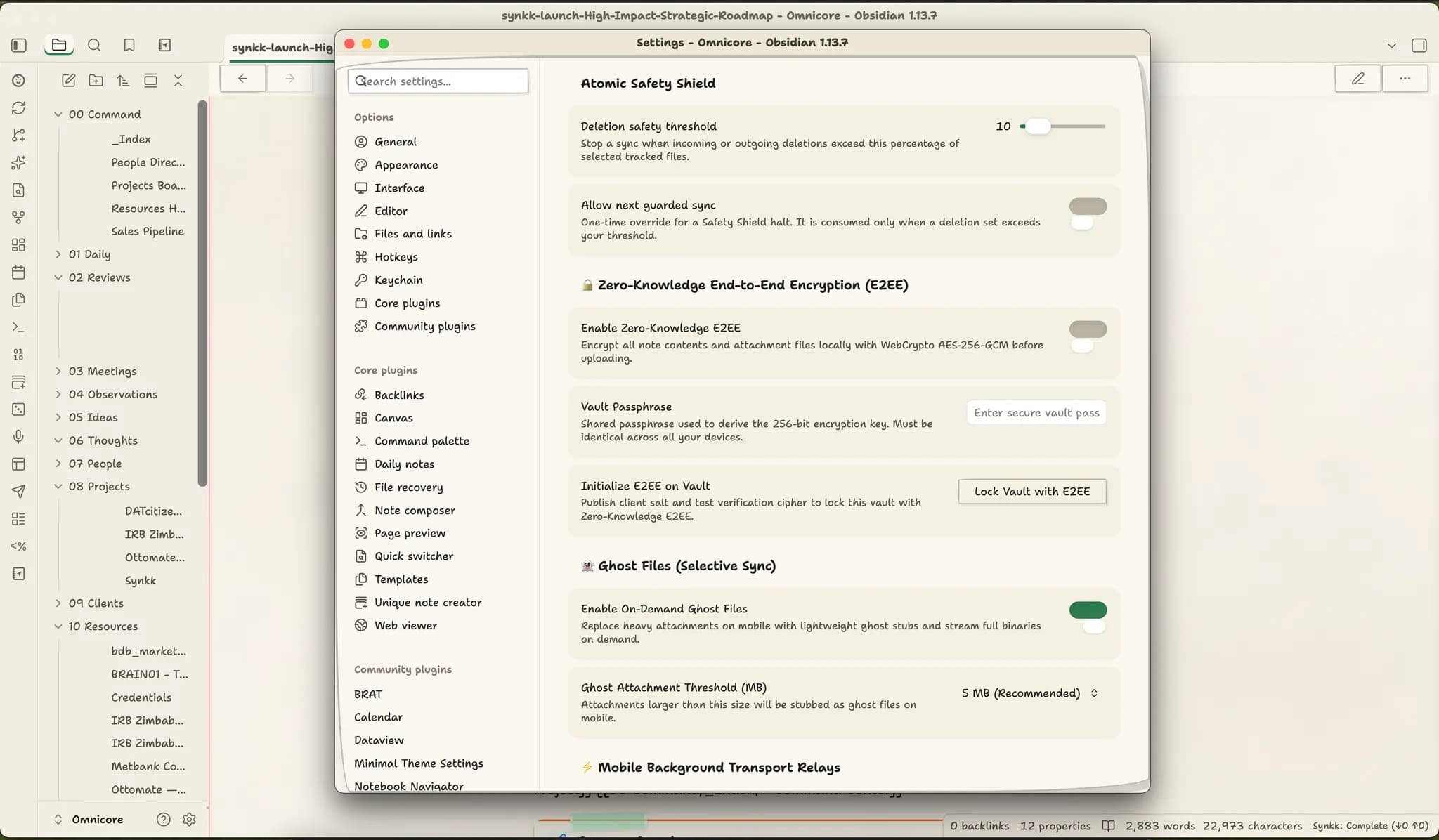This screenshot has width=1439, height=840.
Task: Open the Sales Pipeline note
Action: point(148,232)
